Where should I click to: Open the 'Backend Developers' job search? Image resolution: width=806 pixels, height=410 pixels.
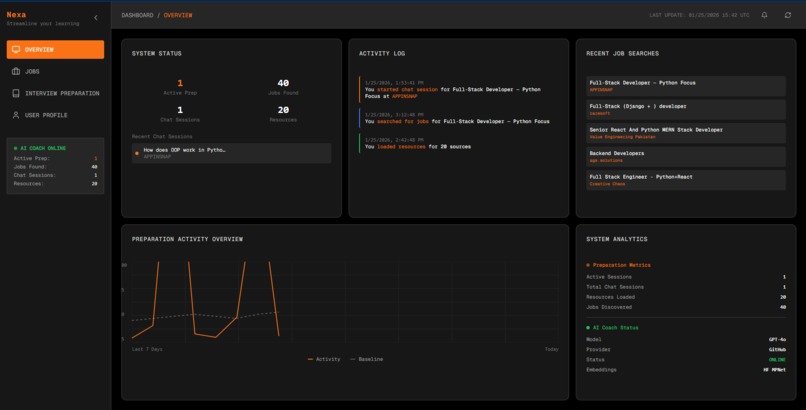coord(686,157)
